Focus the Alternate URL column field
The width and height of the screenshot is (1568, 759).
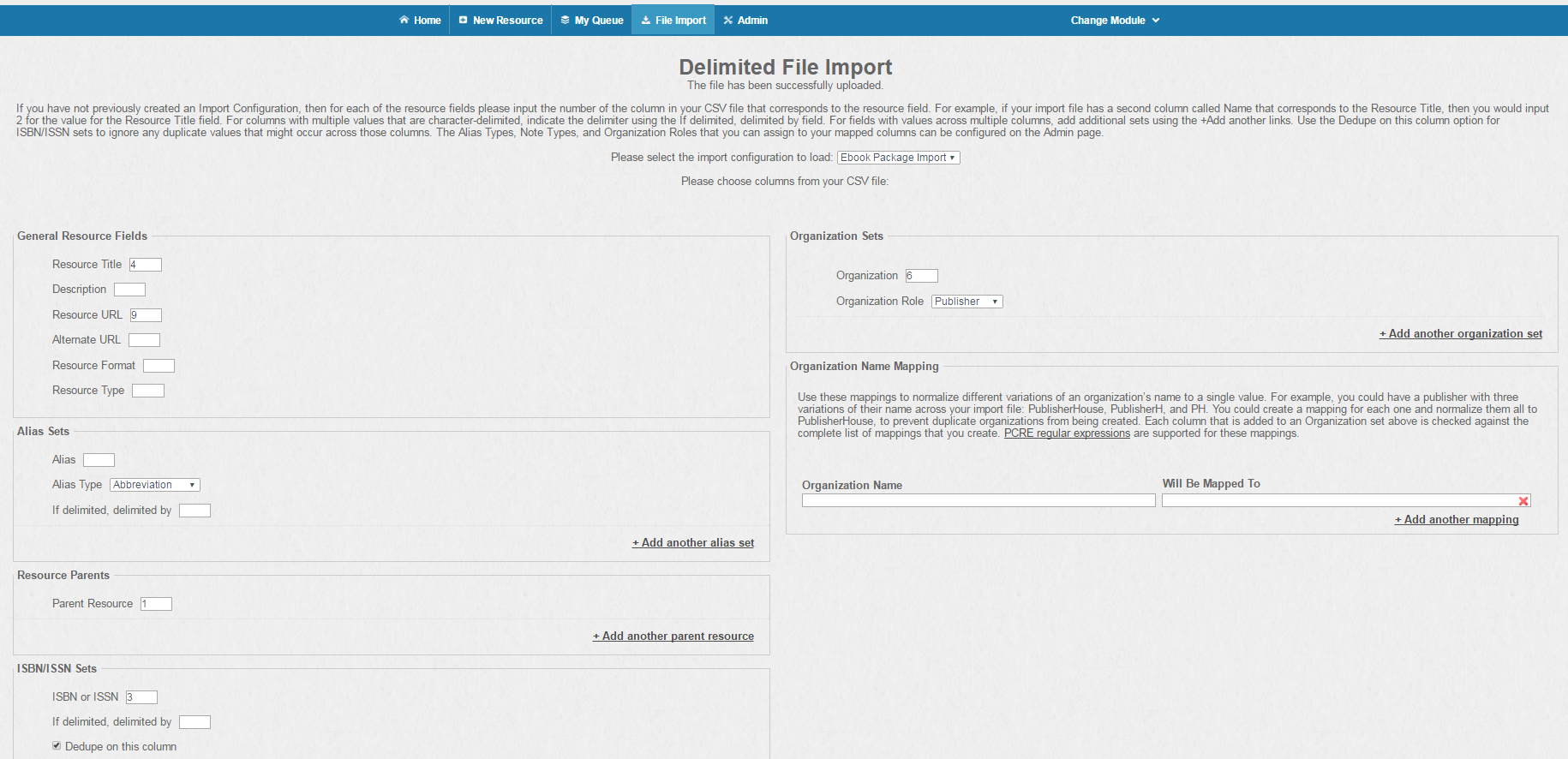pyautogui.click(x=144, y=340)
